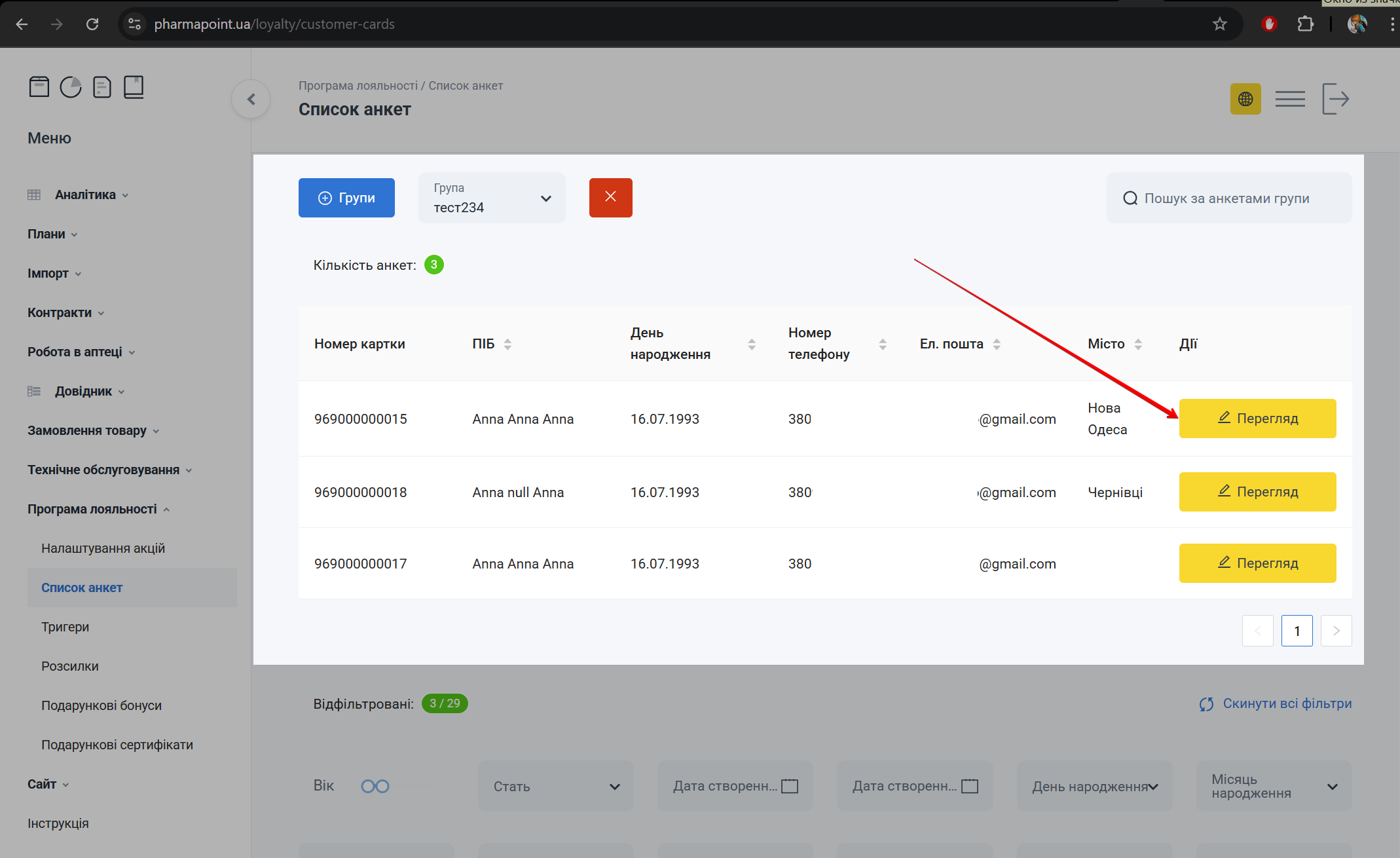Sort by День народження column arrows
The image size is (1400, 858).
pyautogui.click(x=751, y=344)
